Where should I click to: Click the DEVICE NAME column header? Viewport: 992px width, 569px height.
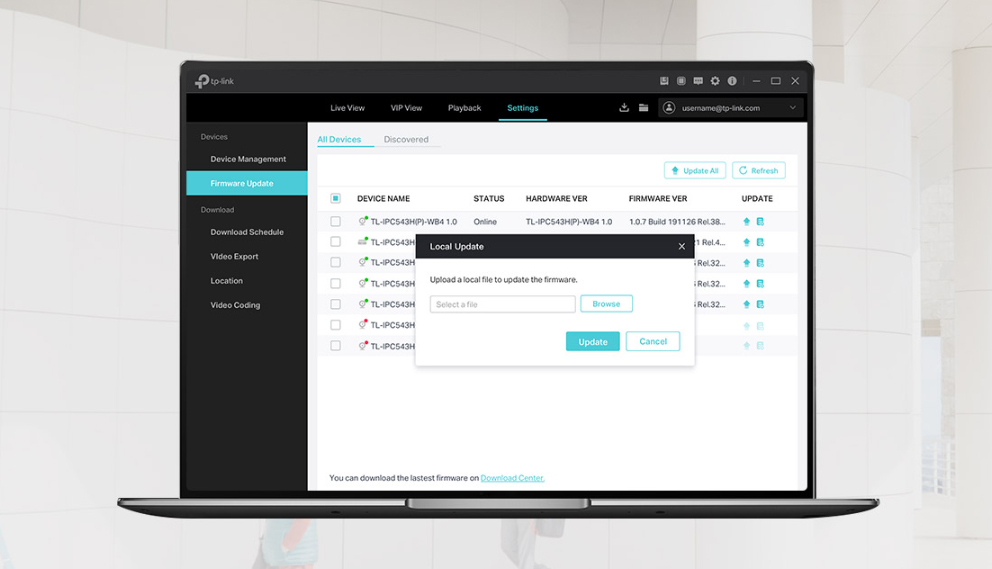click(x=383, y=199)
